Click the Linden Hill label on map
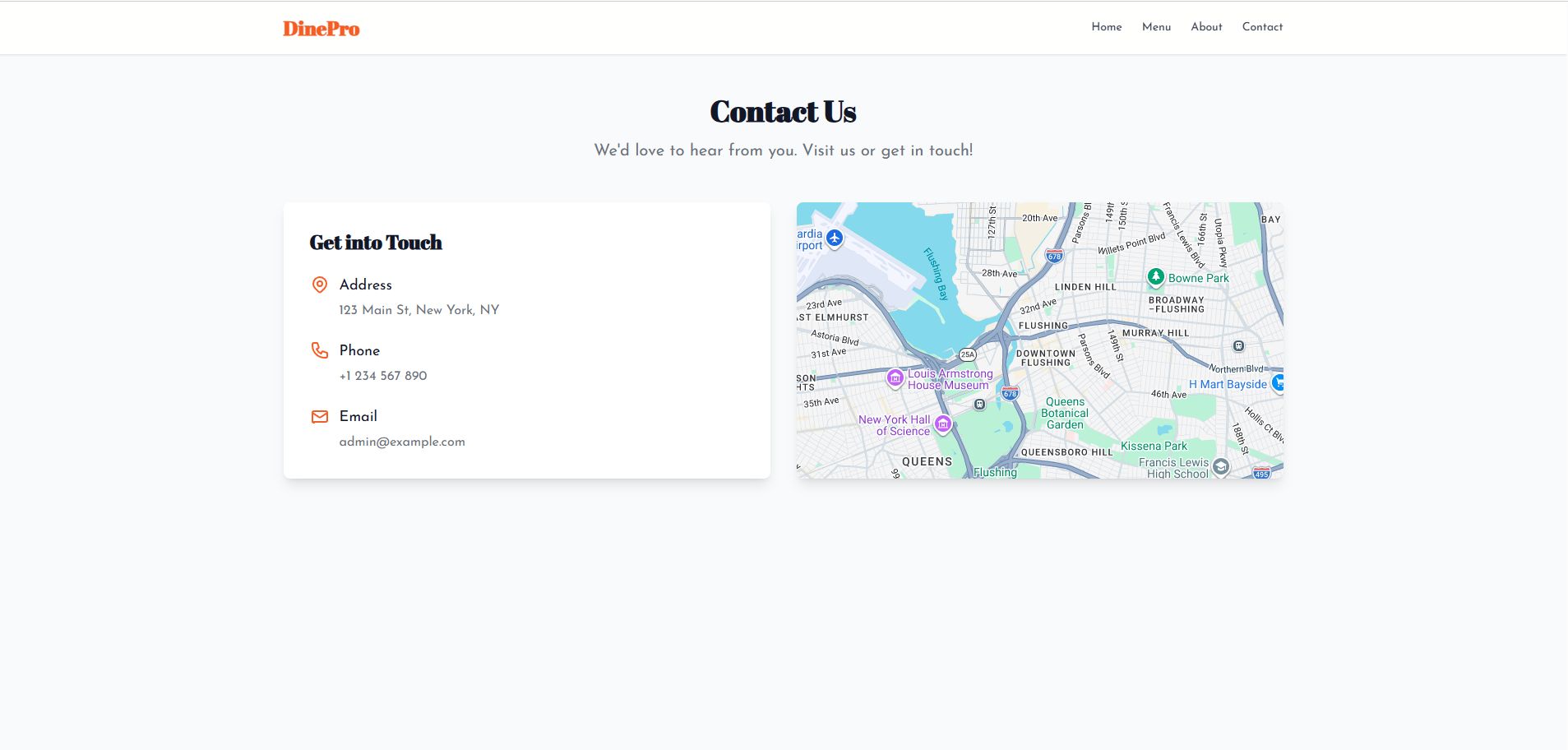Viewport: 1568px width, 750px height. click(1085, 287)
